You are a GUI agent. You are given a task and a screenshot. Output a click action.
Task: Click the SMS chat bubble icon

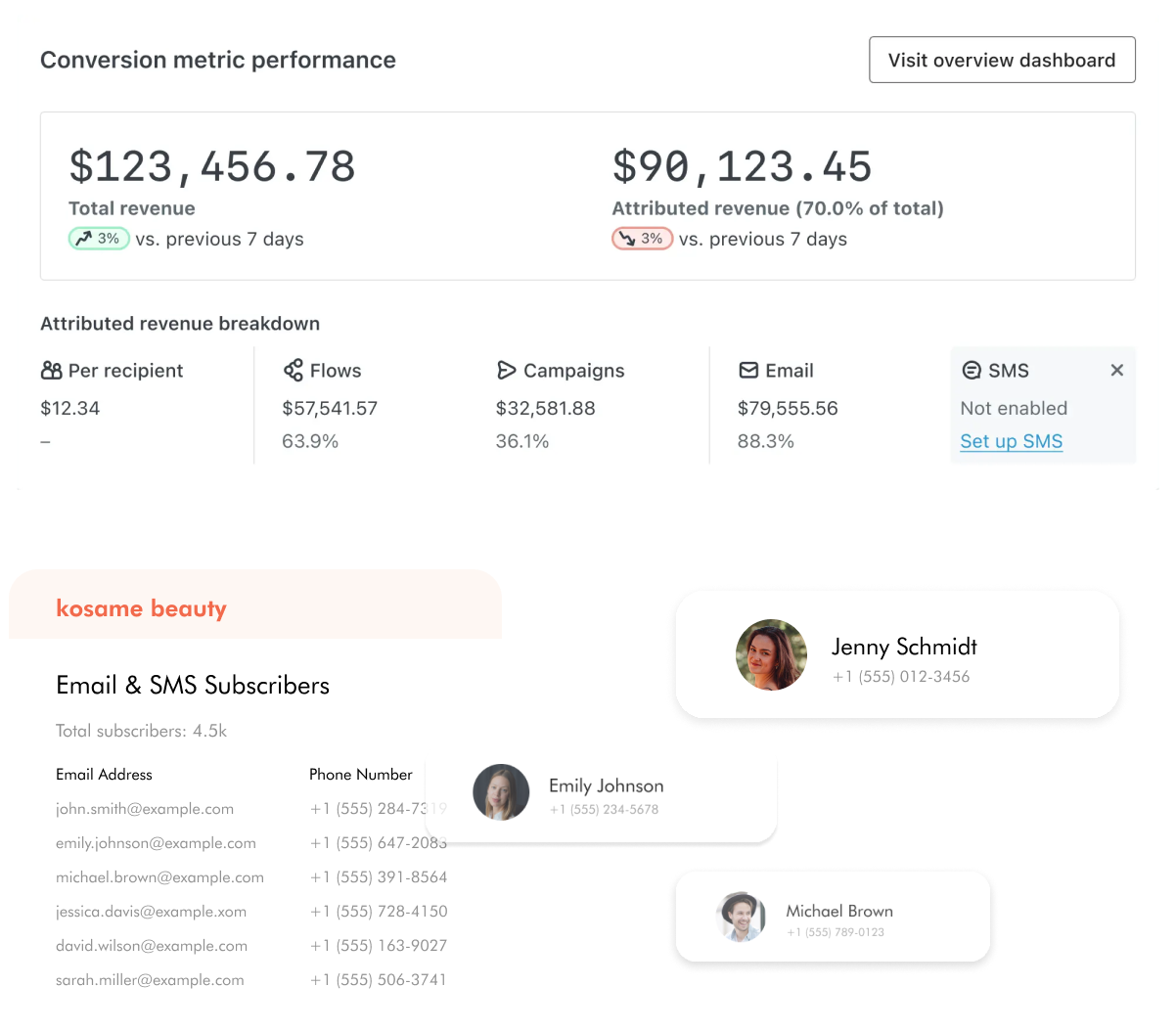pos(972,370)
